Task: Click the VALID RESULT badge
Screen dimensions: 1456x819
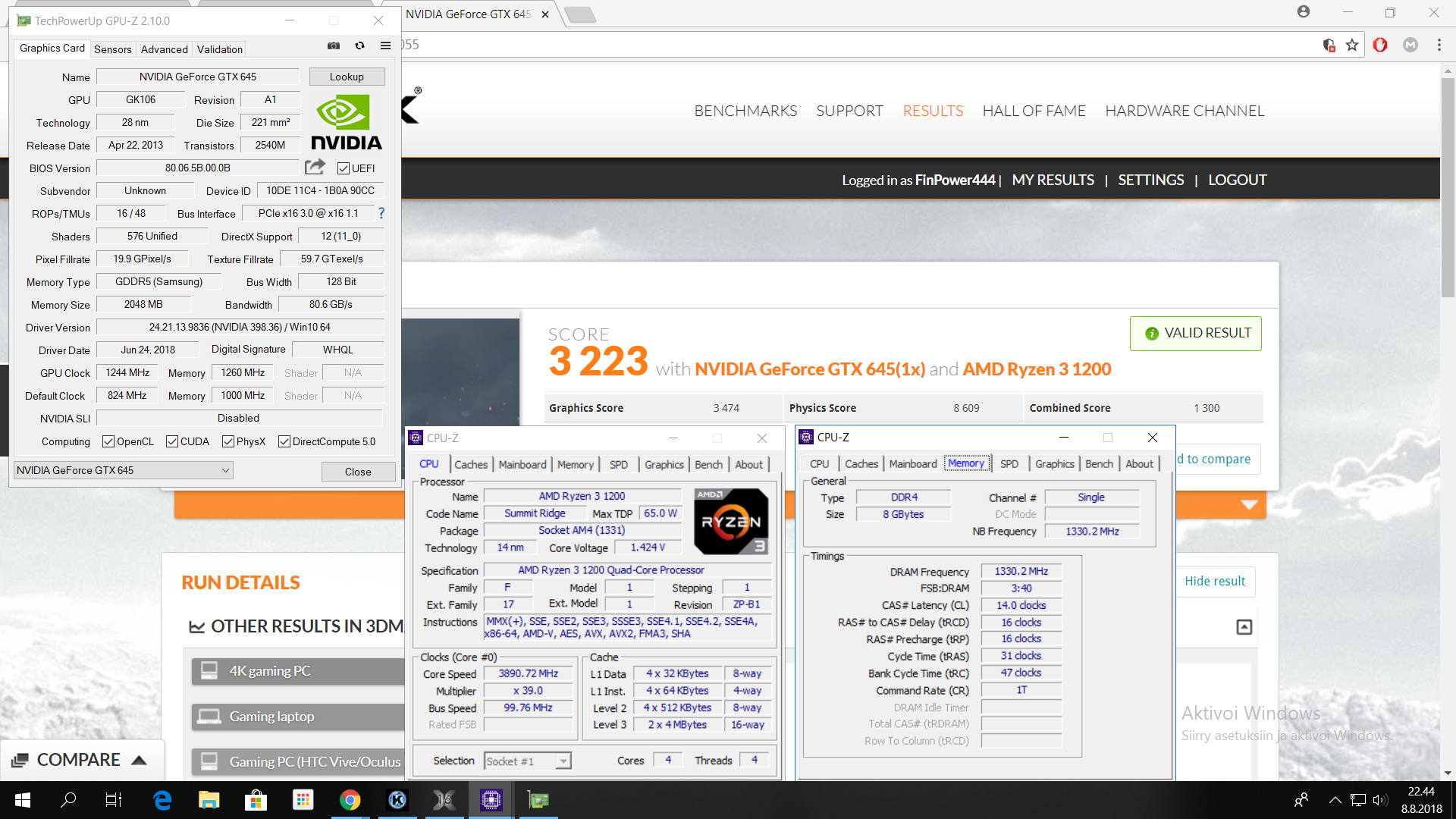Action: tap(1196, 334)
